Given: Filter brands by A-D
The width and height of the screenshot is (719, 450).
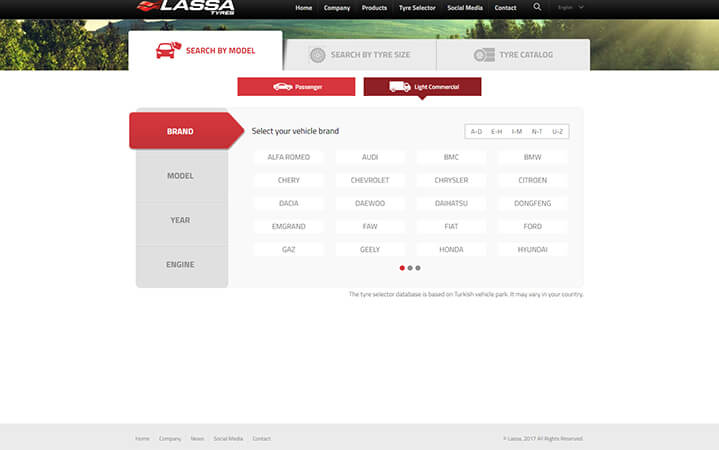Looking at the screenshot, I should pyautogui.click(x=476, y=132).
